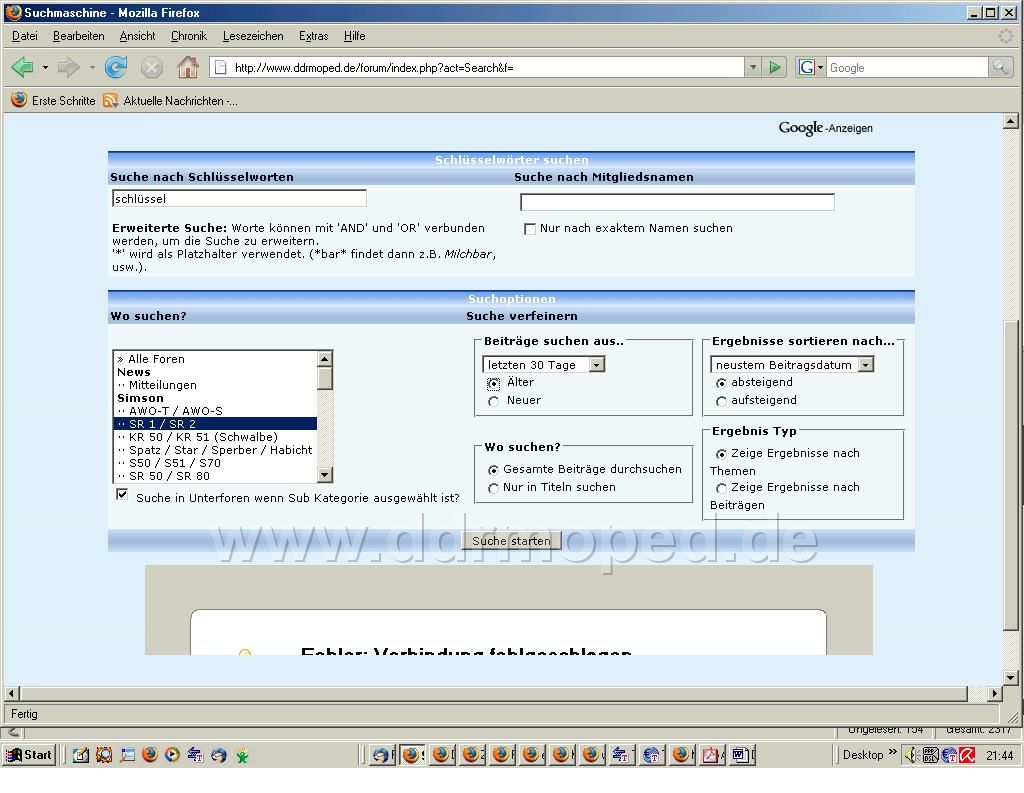The width and height of the screenshot is (1024, 793).
Task: Select the 'Neuer' radio button
Action: (x=494, y=401)
